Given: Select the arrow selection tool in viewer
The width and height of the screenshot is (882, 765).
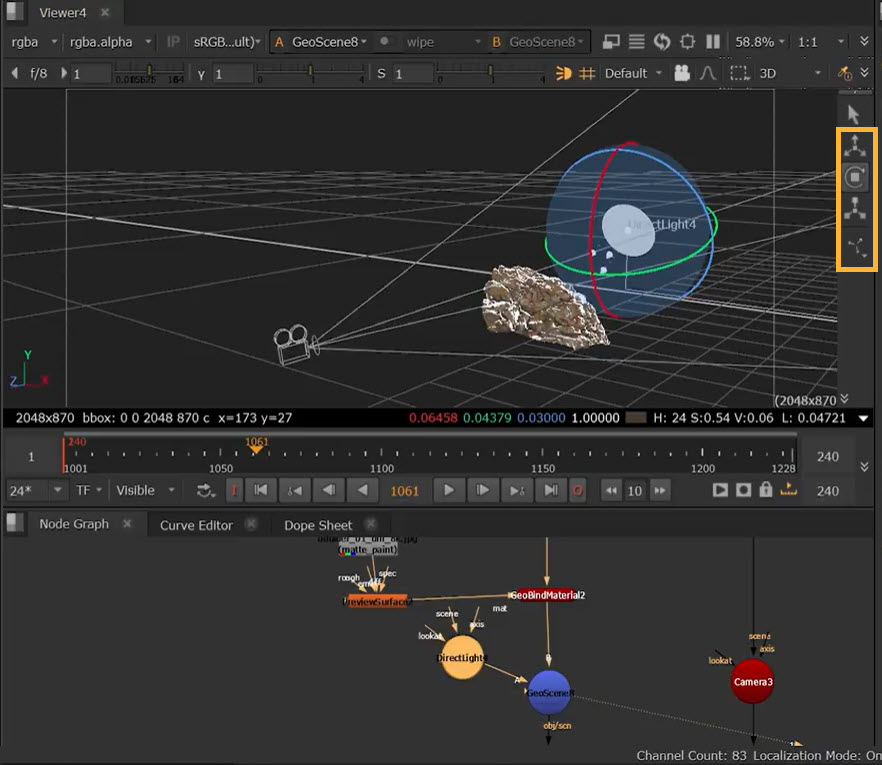Looking at the screenshot, I should [853, 115].
